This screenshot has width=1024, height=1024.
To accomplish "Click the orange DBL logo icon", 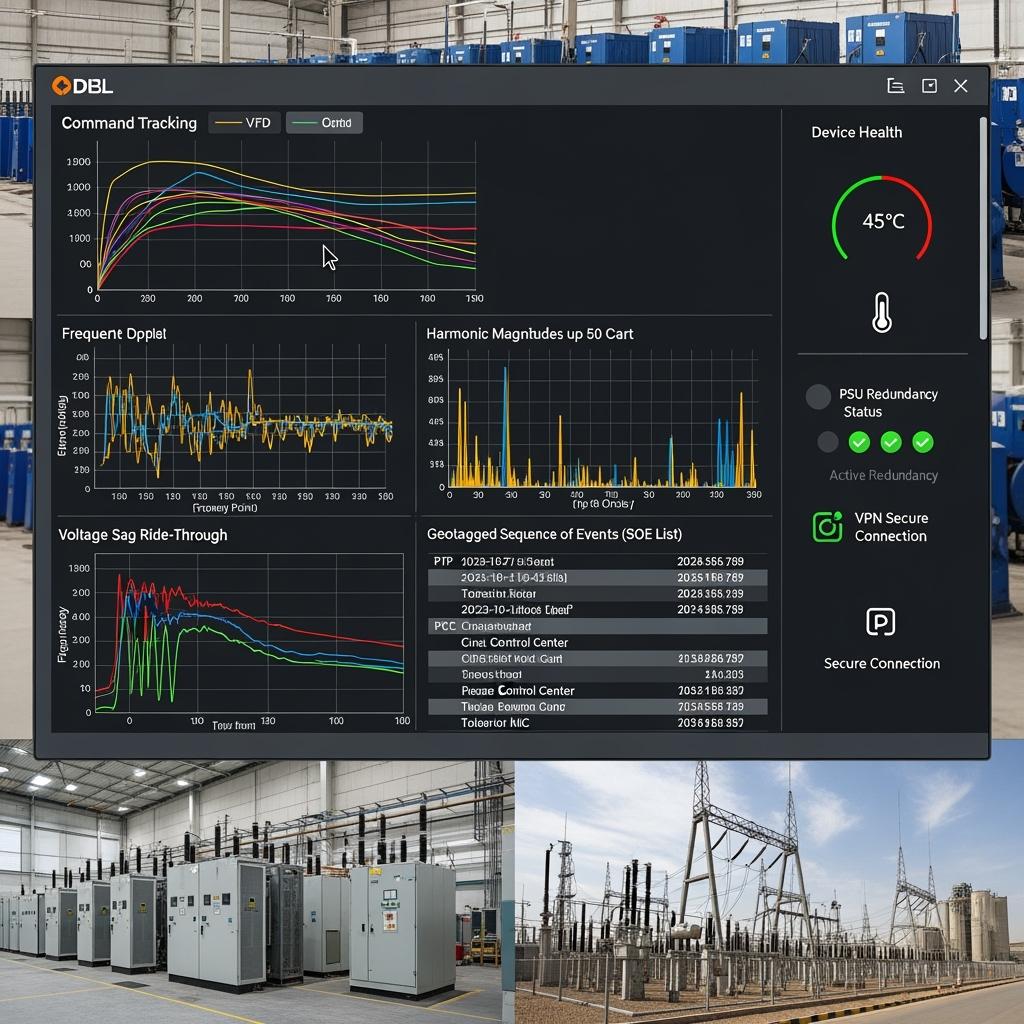I will 60,86.
